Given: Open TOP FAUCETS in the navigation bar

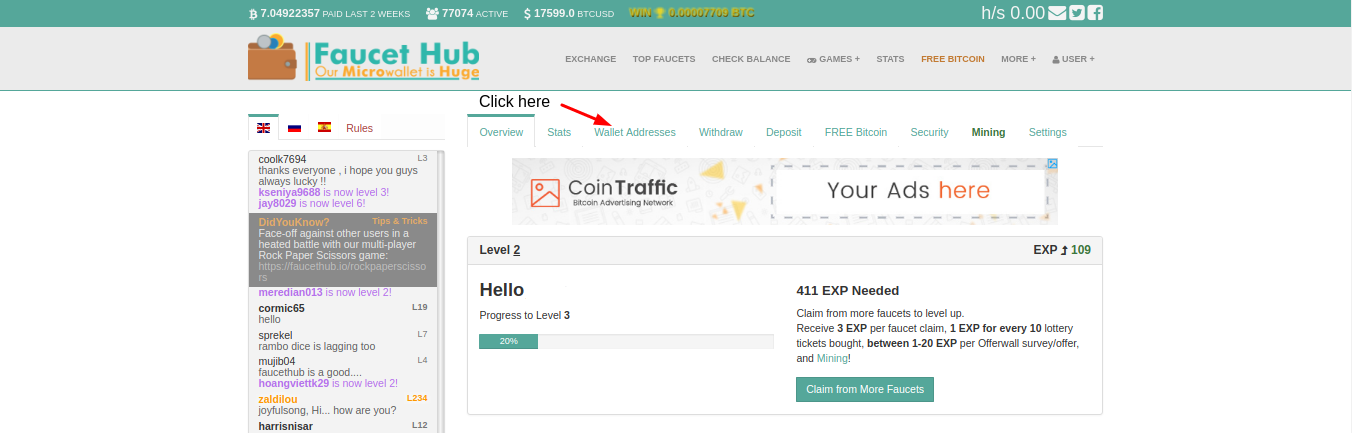Looking at the screenshot, I should coord(664,59).
